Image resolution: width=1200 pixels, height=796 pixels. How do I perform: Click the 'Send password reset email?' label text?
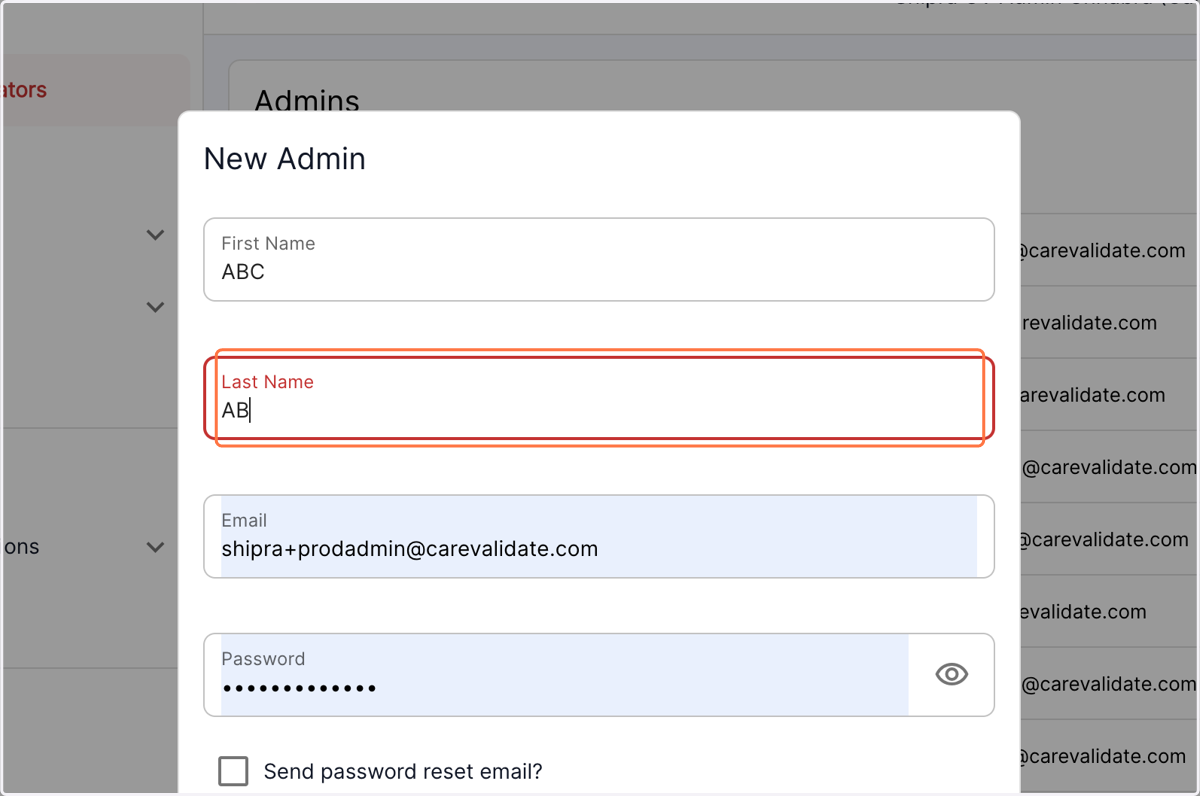tap(403, 772)
